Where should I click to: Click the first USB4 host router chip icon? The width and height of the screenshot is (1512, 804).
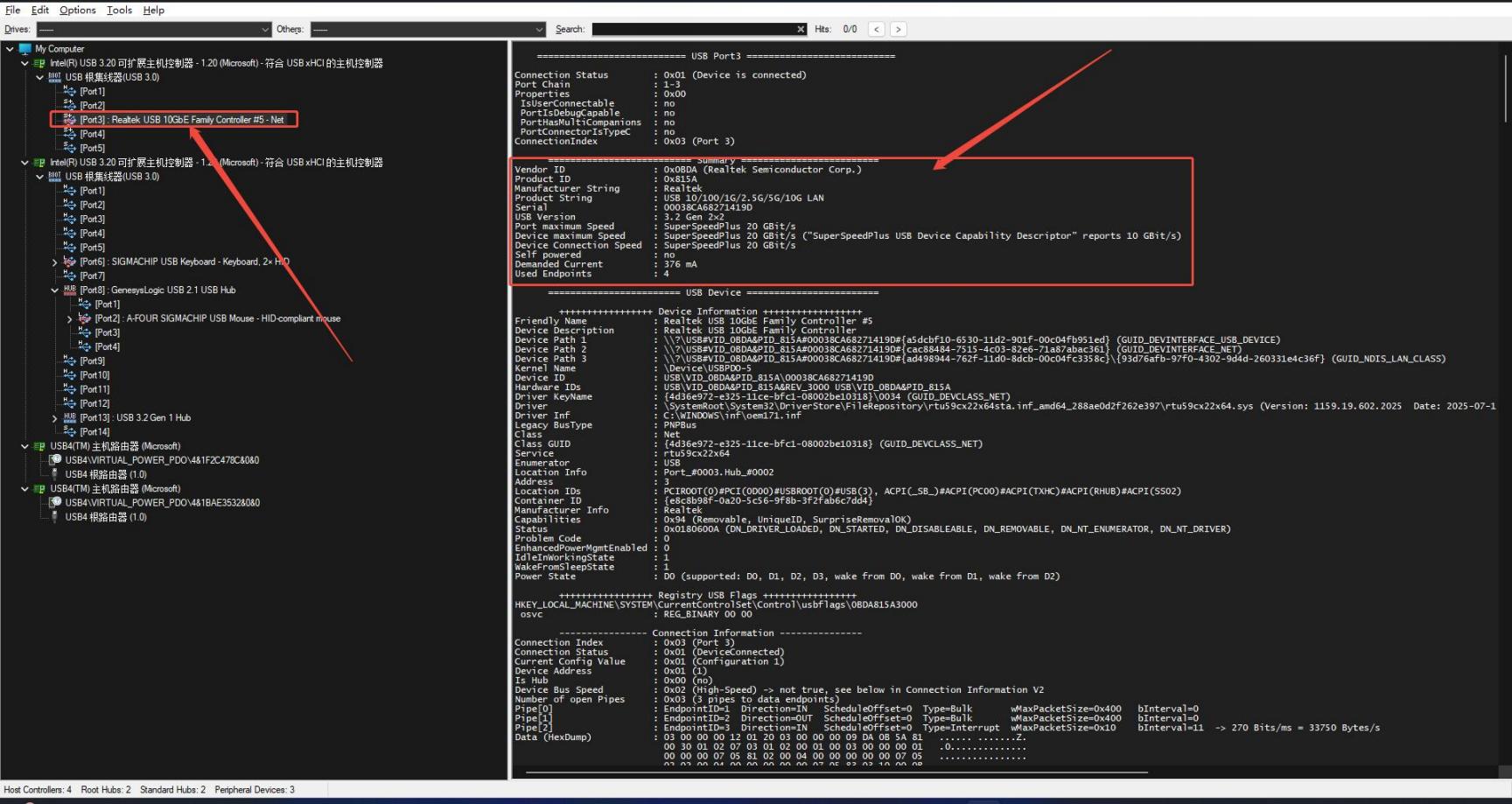click(x=39, y=446)
